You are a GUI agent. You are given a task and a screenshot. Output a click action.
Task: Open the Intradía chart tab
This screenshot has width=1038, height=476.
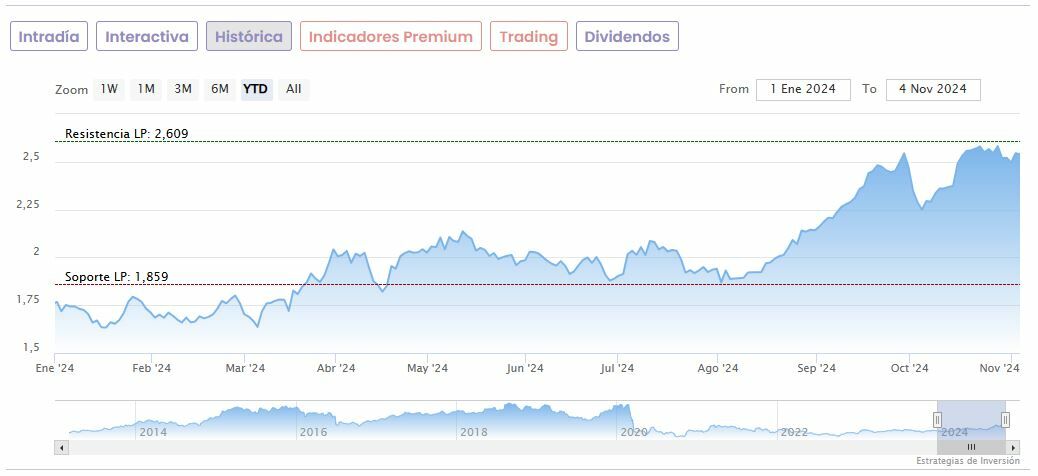pyautogui.click(x=49, y=37)
